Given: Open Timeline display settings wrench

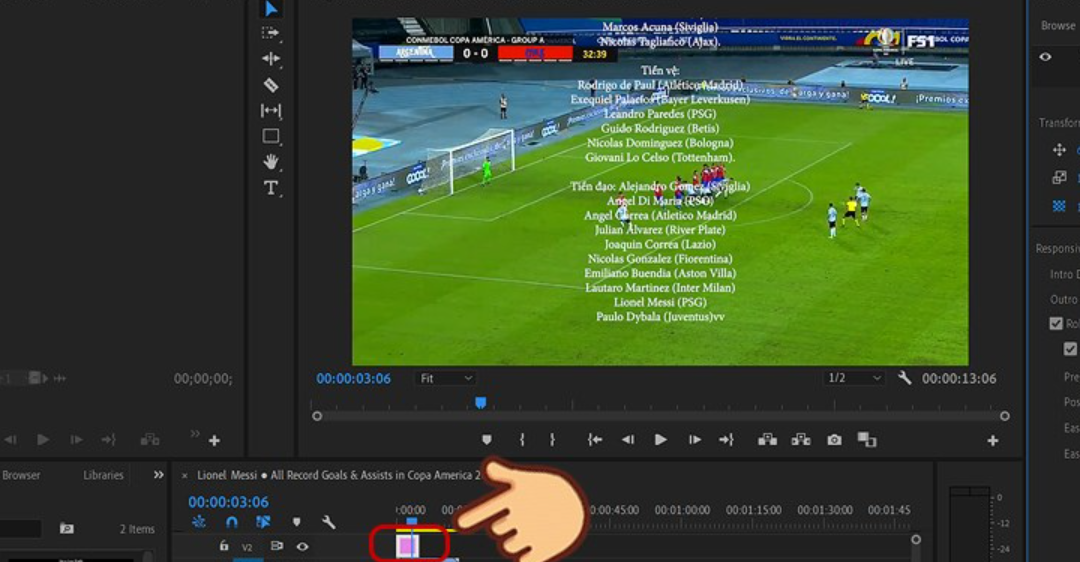Looking at the screenshot, I should (329, 522).
